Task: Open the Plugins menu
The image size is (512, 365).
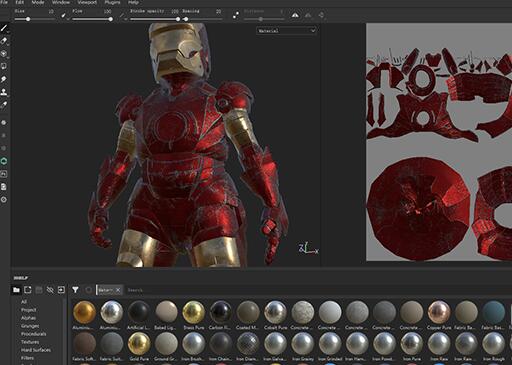Action: click(112, 2)
